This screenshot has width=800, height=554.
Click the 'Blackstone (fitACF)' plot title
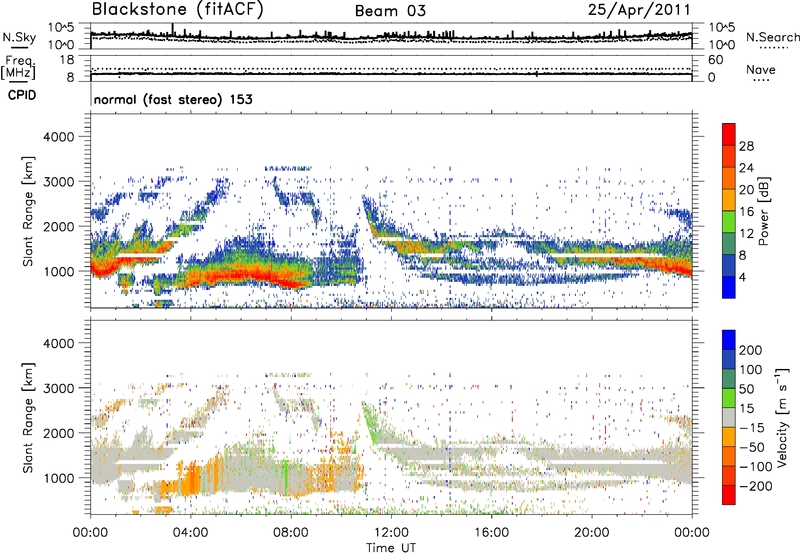coord(178,10)
